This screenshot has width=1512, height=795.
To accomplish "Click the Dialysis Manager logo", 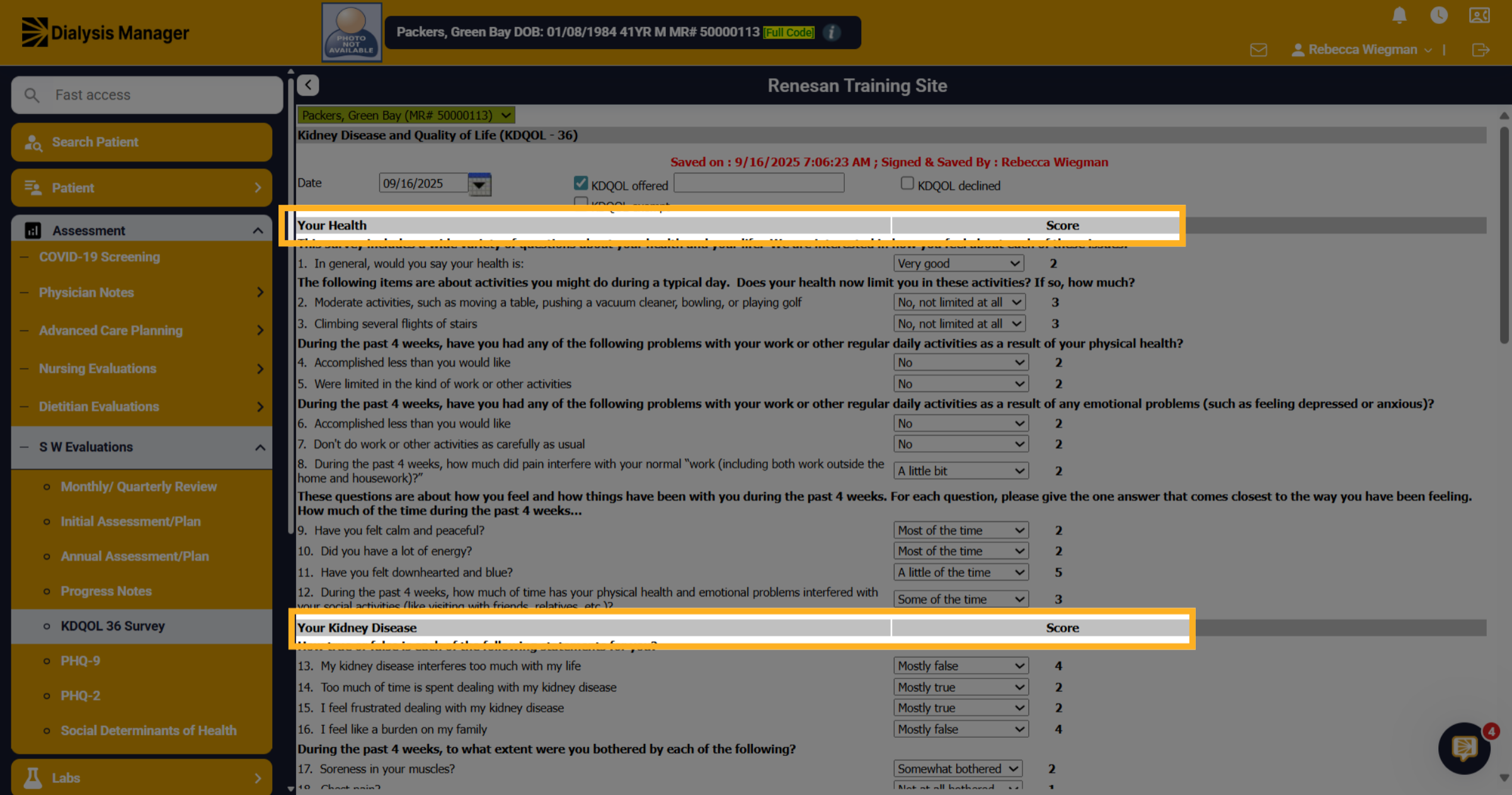I will [105, 32].
